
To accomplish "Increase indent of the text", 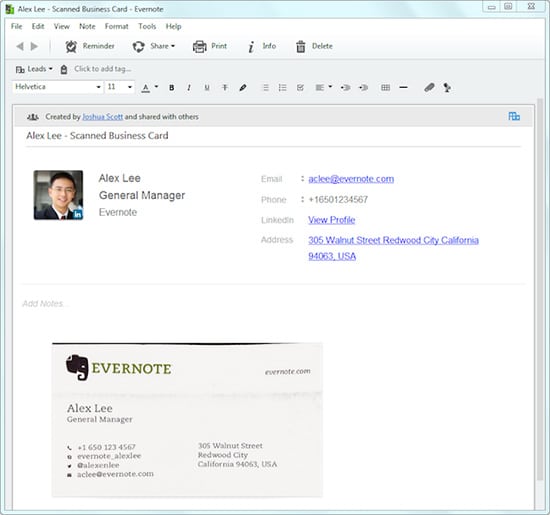I will pos(363,88).
